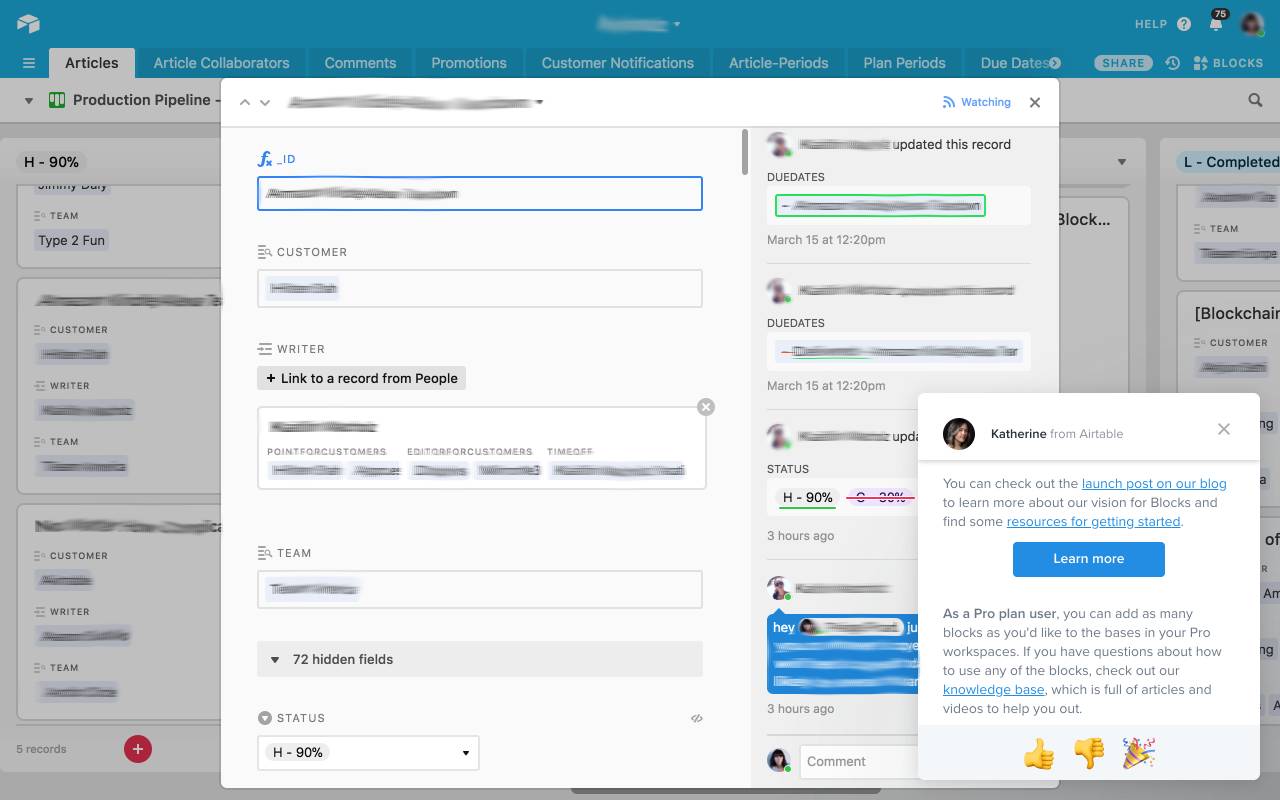
Task: Click the Production Pipeline kanban view icon
Action: coord(57,100)
